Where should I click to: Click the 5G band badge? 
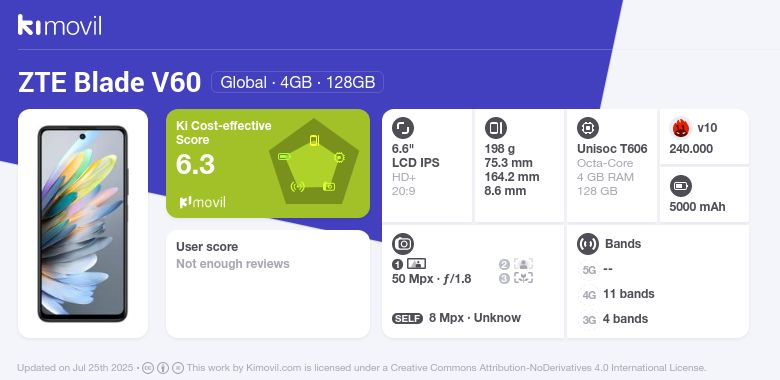click(x=589, y=270)
